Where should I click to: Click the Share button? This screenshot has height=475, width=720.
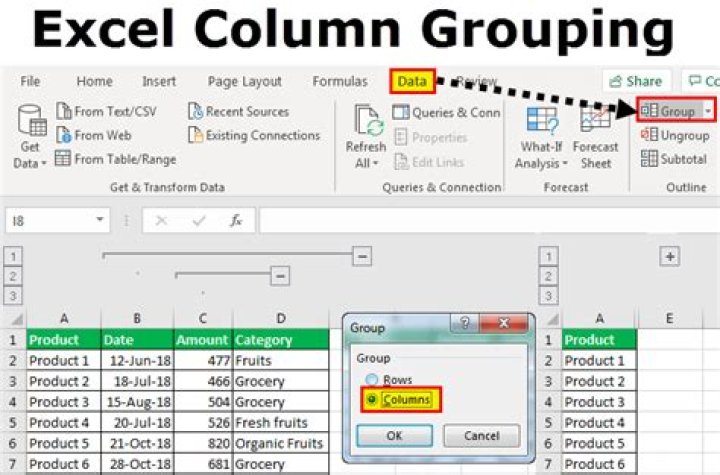coord(636,81)
